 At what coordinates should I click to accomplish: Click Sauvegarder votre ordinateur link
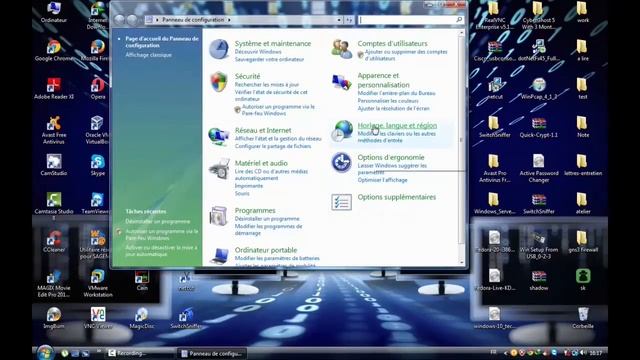point(269,59)
